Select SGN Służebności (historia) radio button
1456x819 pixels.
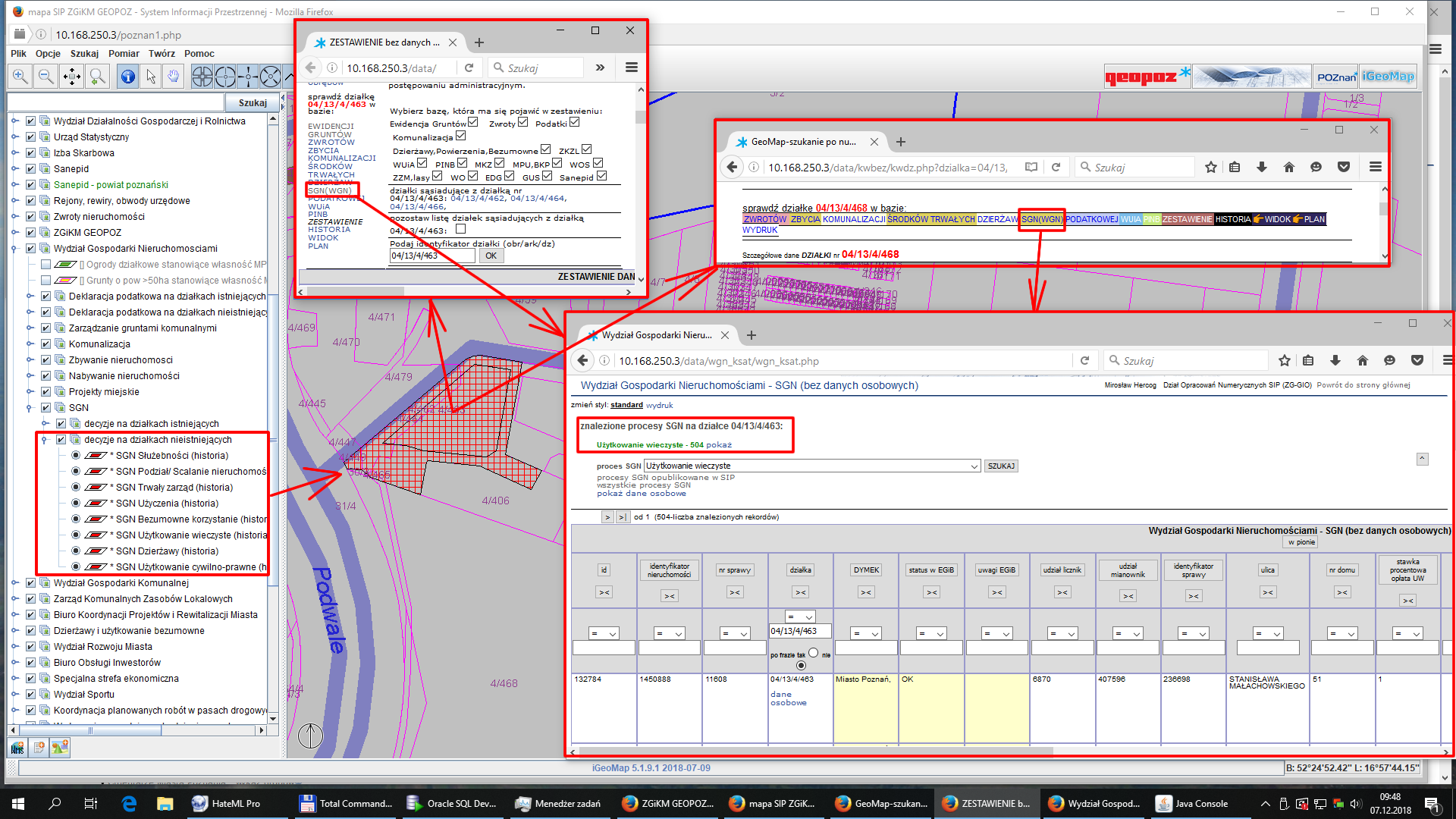pos(76,456)
